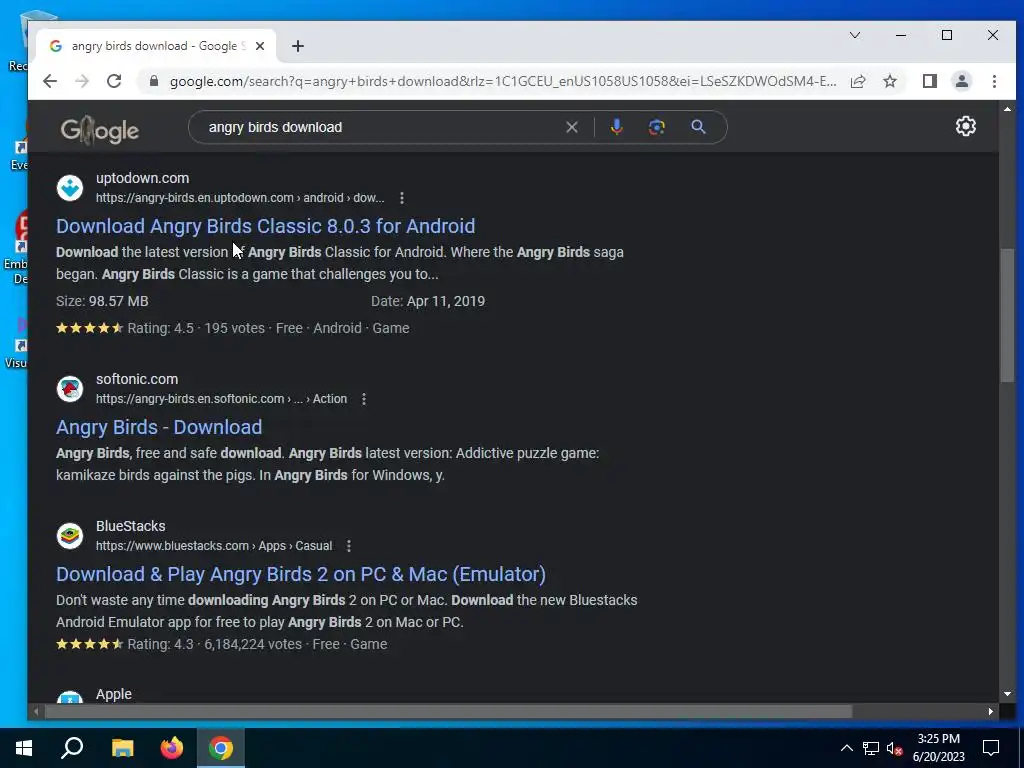Screen dimensions: 1024x768
Task: Open Download & Play Angry Birds 2 link
Action: (300, 574)
